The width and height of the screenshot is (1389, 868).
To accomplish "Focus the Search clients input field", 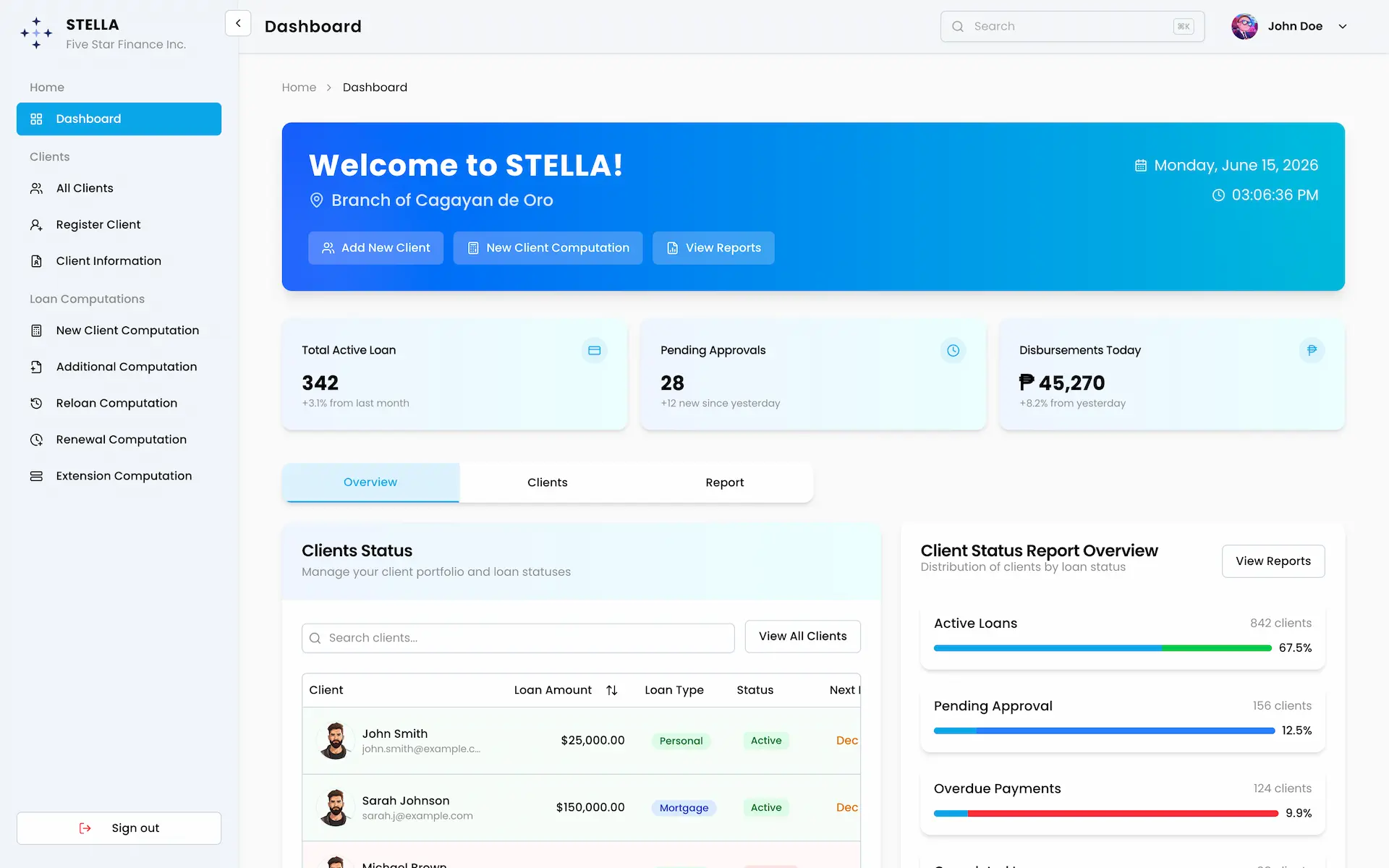I will (x=518, y=638).
